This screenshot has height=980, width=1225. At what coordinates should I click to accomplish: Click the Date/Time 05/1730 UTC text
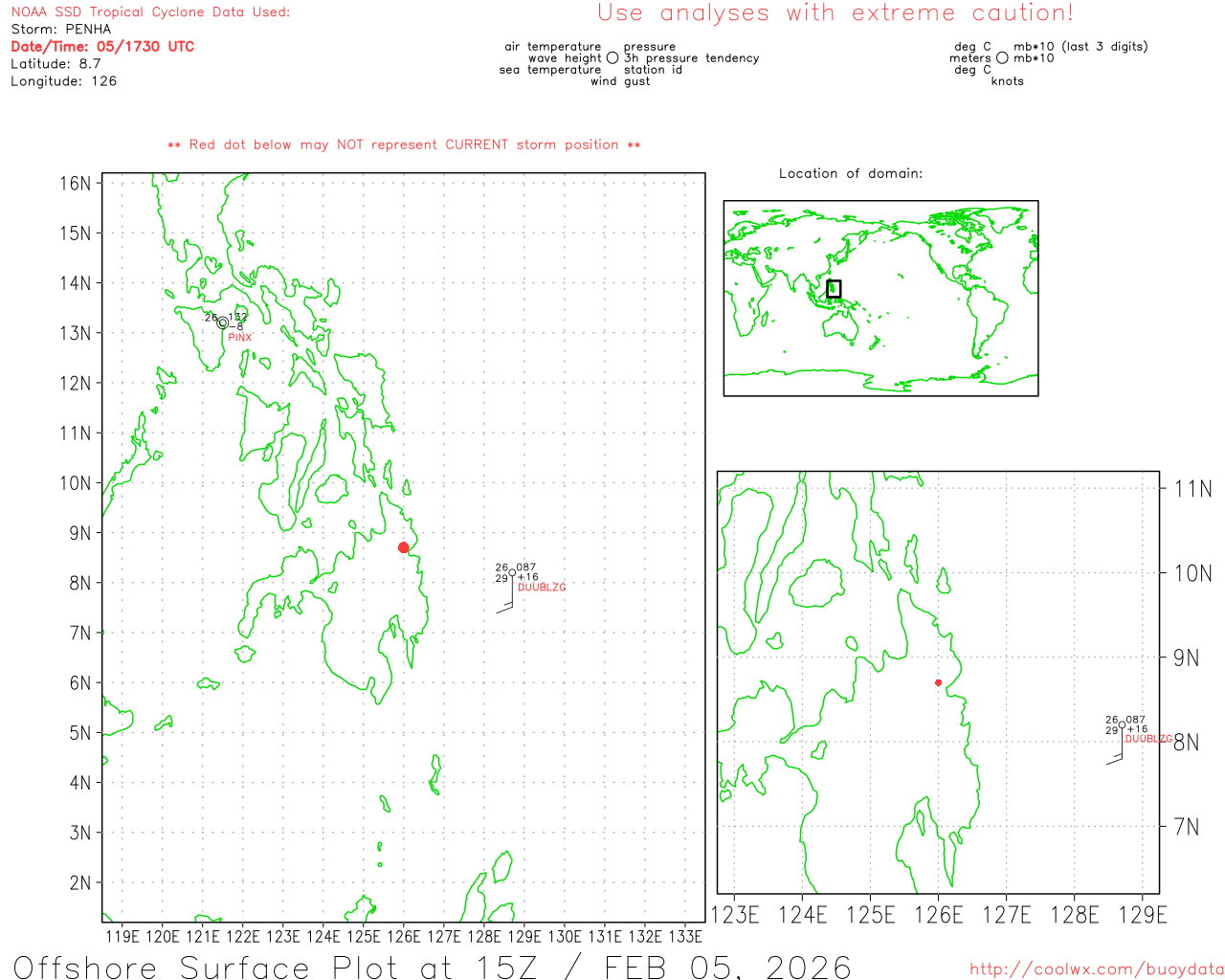click(102, 46)
